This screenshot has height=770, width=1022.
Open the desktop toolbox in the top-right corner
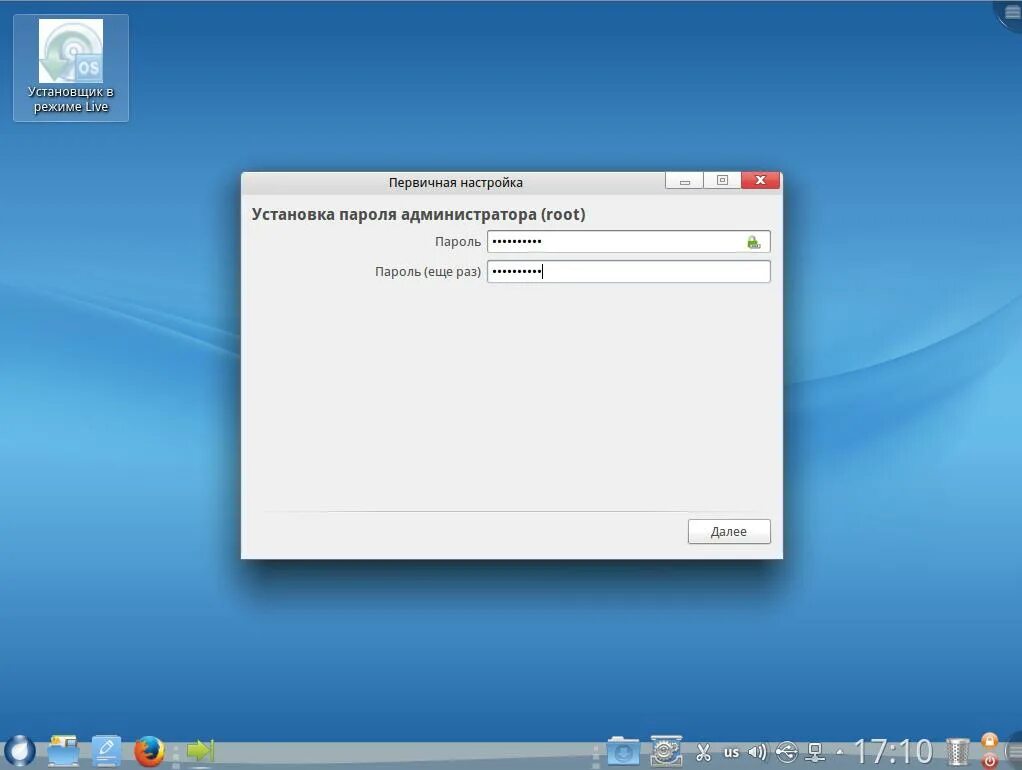tap(1011, 14)
